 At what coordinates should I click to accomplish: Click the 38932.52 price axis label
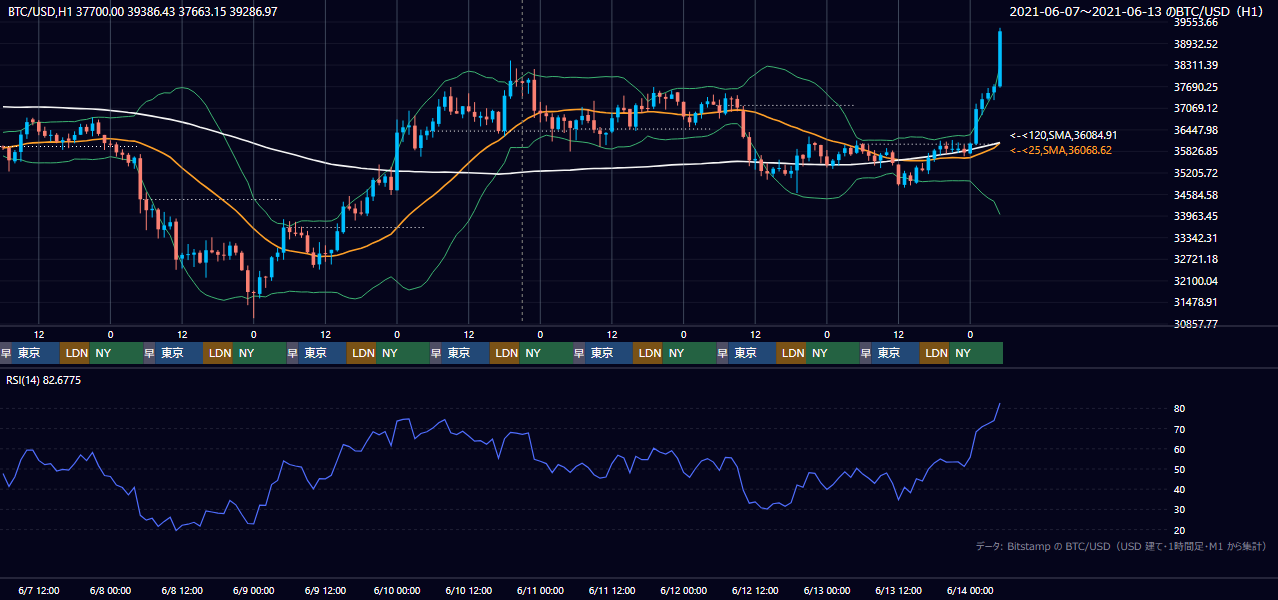1197,44
